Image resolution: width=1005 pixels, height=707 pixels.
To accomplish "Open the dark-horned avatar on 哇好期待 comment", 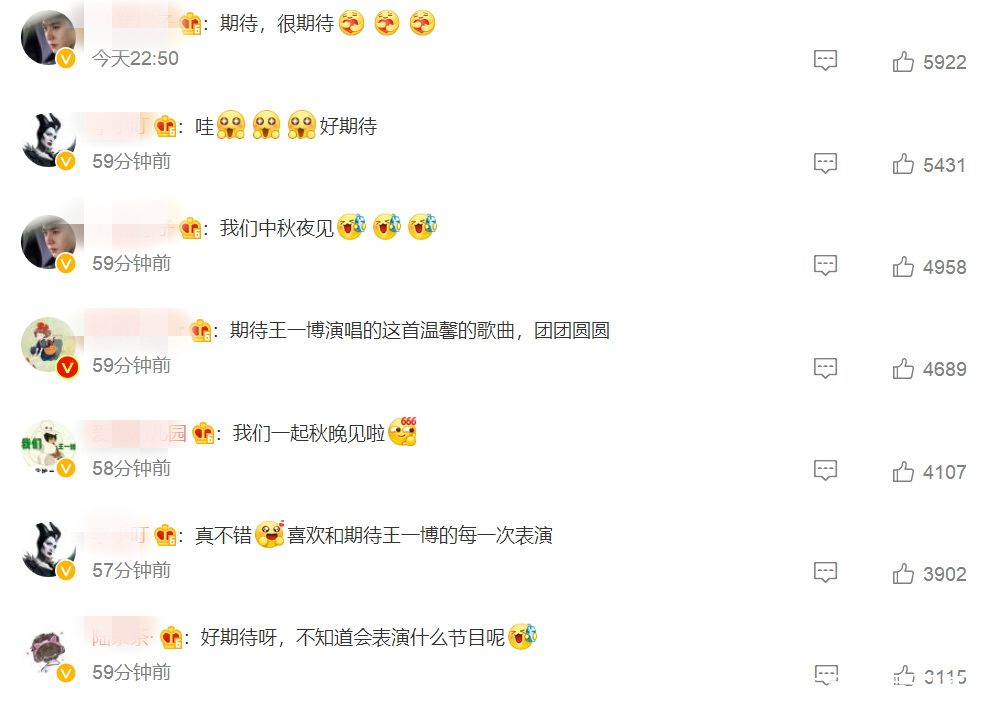I will point(48,140).
